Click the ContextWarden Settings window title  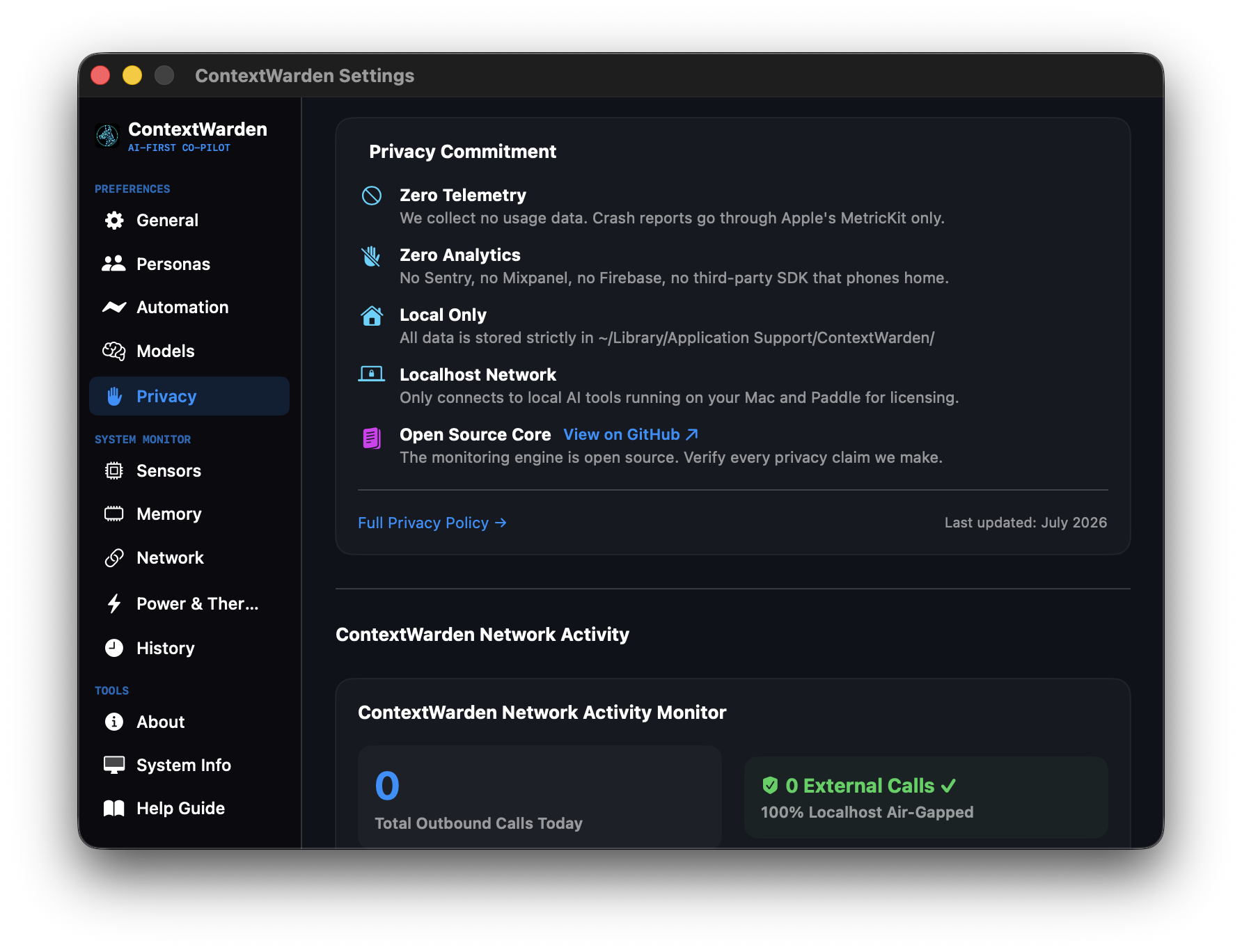305,76
